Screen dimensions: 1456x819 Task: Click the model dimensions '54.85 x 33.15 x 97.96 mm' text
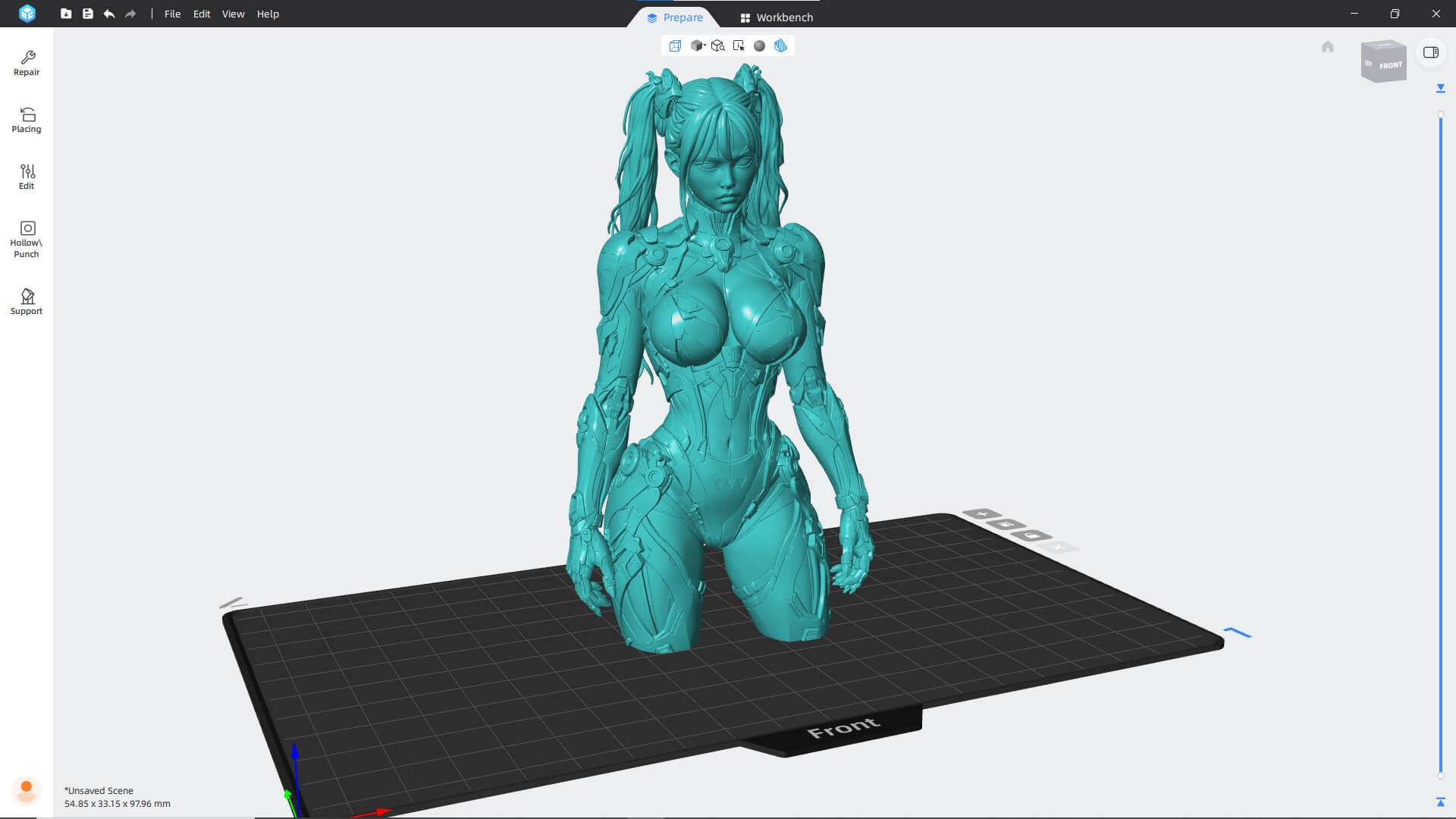(118, 804)
